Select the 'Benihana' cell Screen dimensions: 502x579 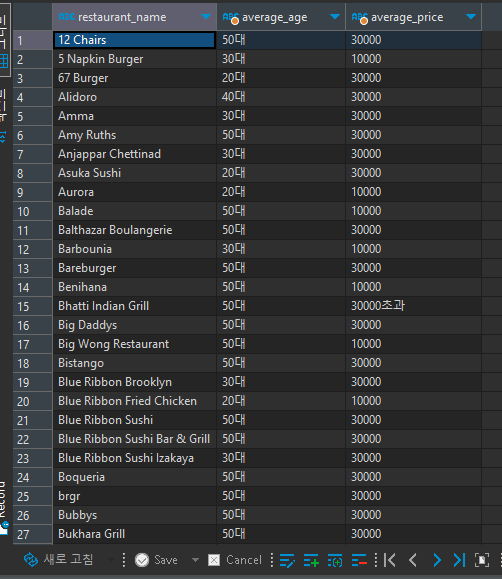(x=134, y=287)
